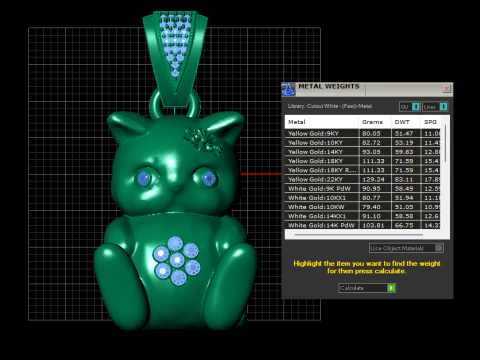This screenshot has height=360, width=480.
Task: Click the 51.47 DWT value
Action: pos(404,133)
